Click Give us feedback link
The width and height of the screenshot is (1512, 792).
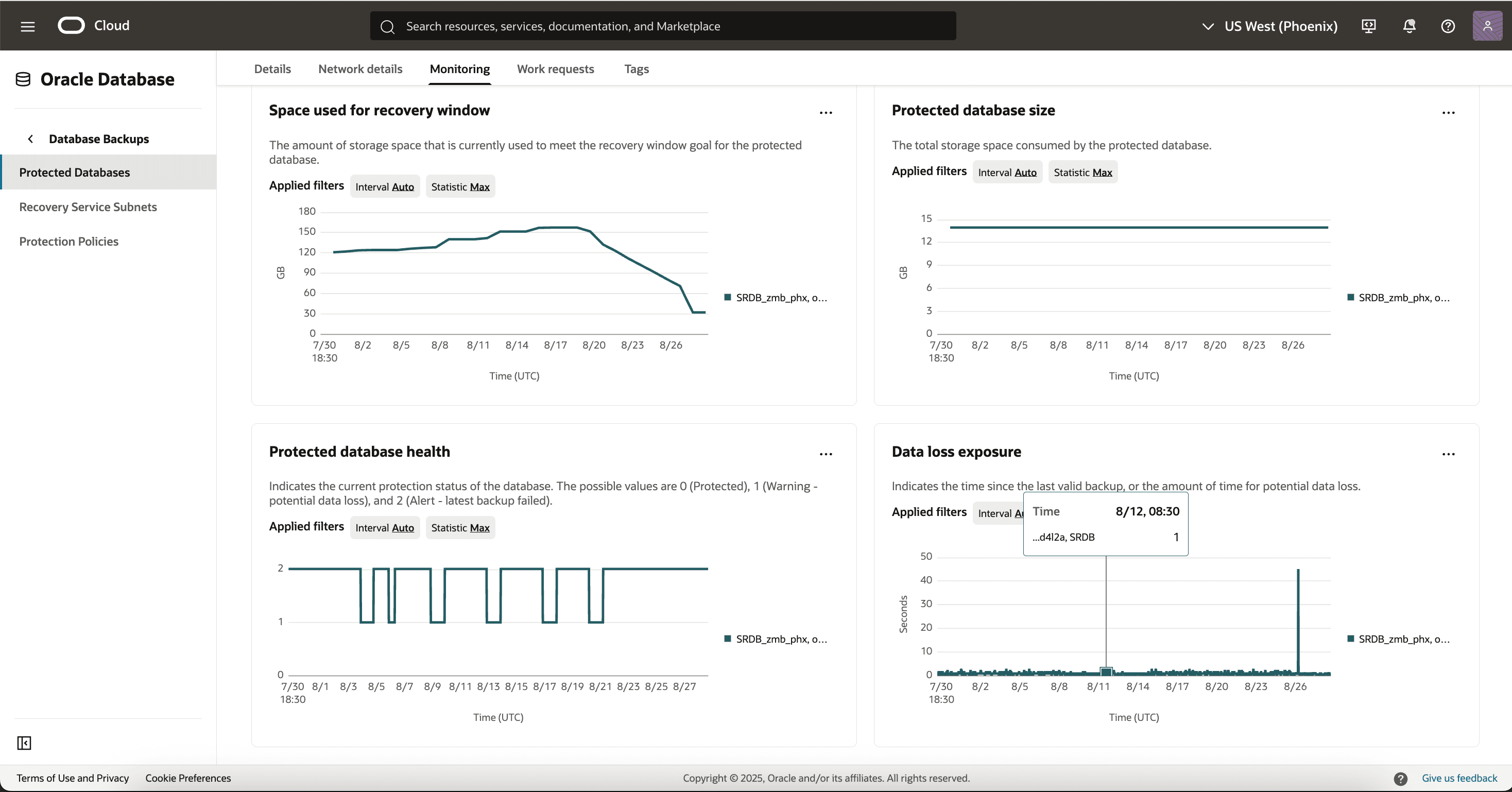[1458, 778]
